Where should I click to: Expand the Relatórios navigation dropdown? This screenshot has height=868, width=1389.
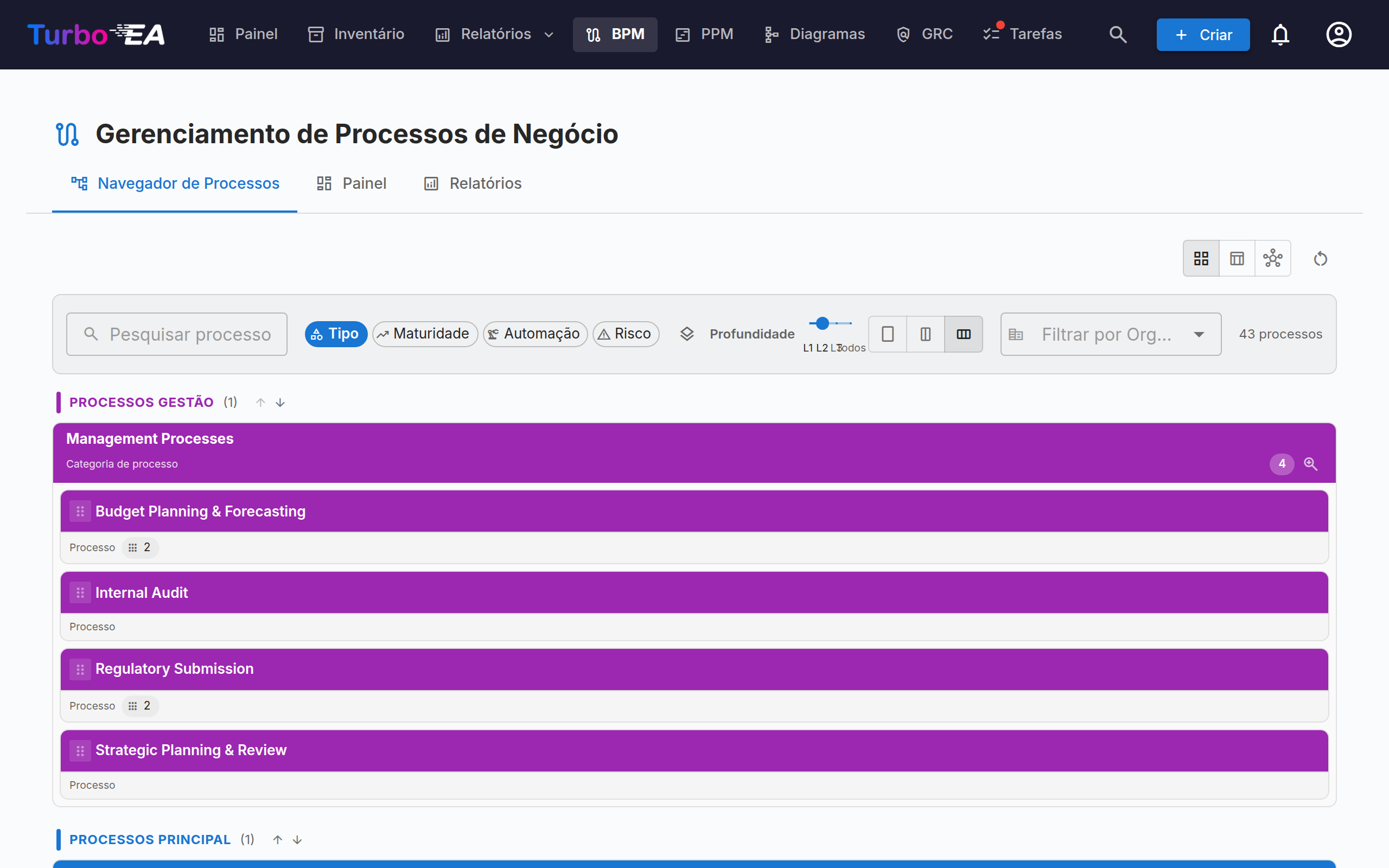495,34
